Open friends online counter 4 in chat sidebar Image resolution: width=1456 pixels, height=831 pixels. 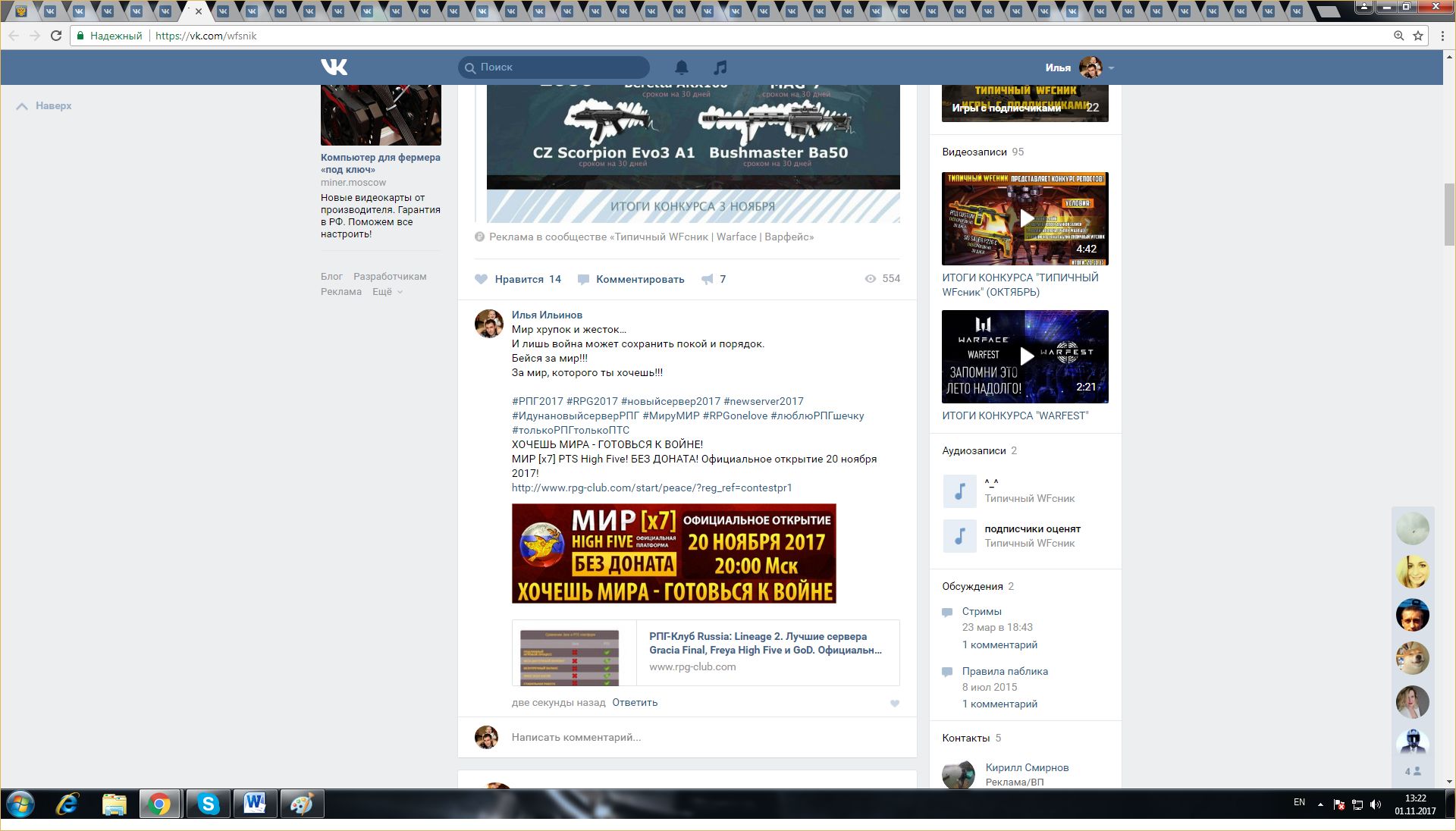pyautogui.click(x=1412, y=771)
